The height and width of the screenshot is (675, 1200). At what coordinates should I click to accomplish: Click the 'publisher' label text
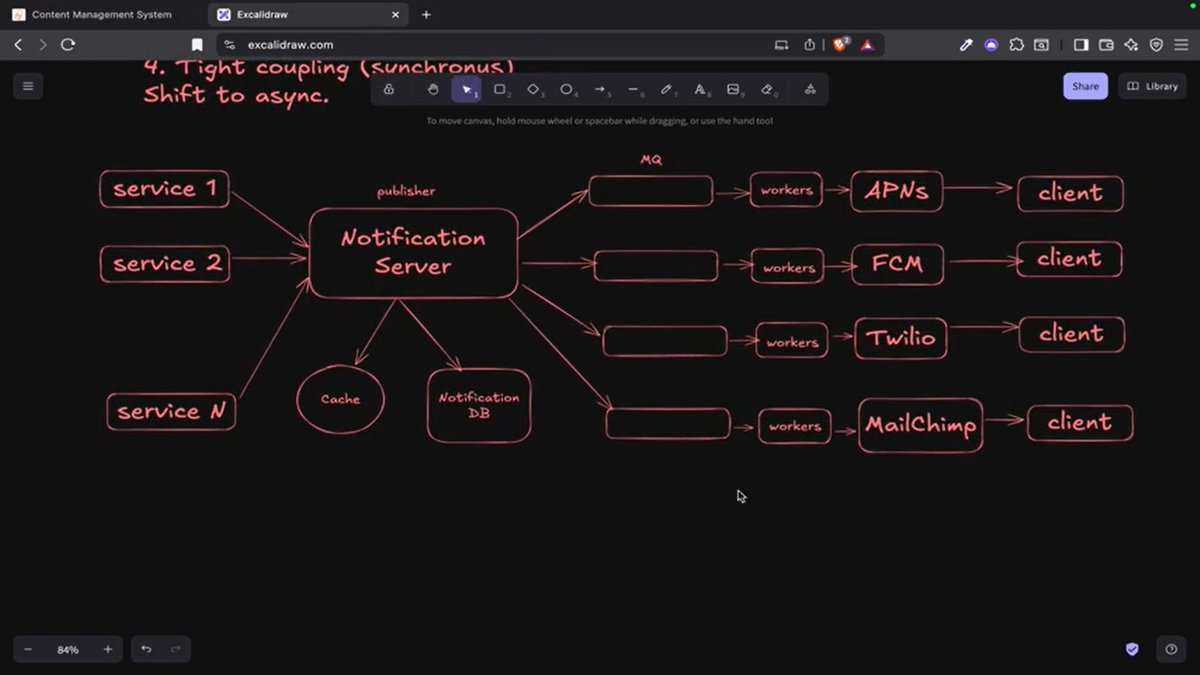pos(406,191)
